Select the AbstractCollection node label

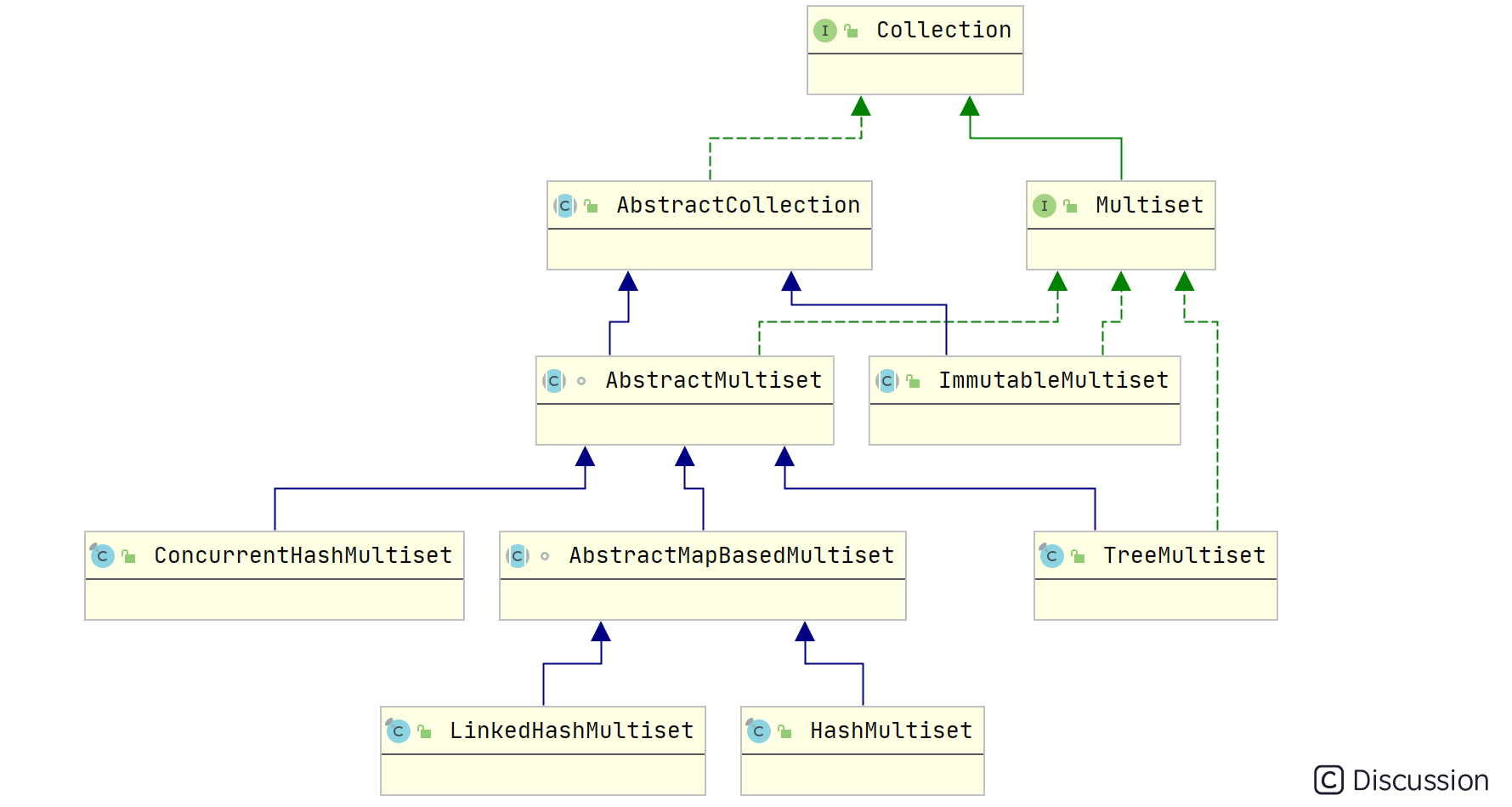pyautogui.click(x=738, y=205)
